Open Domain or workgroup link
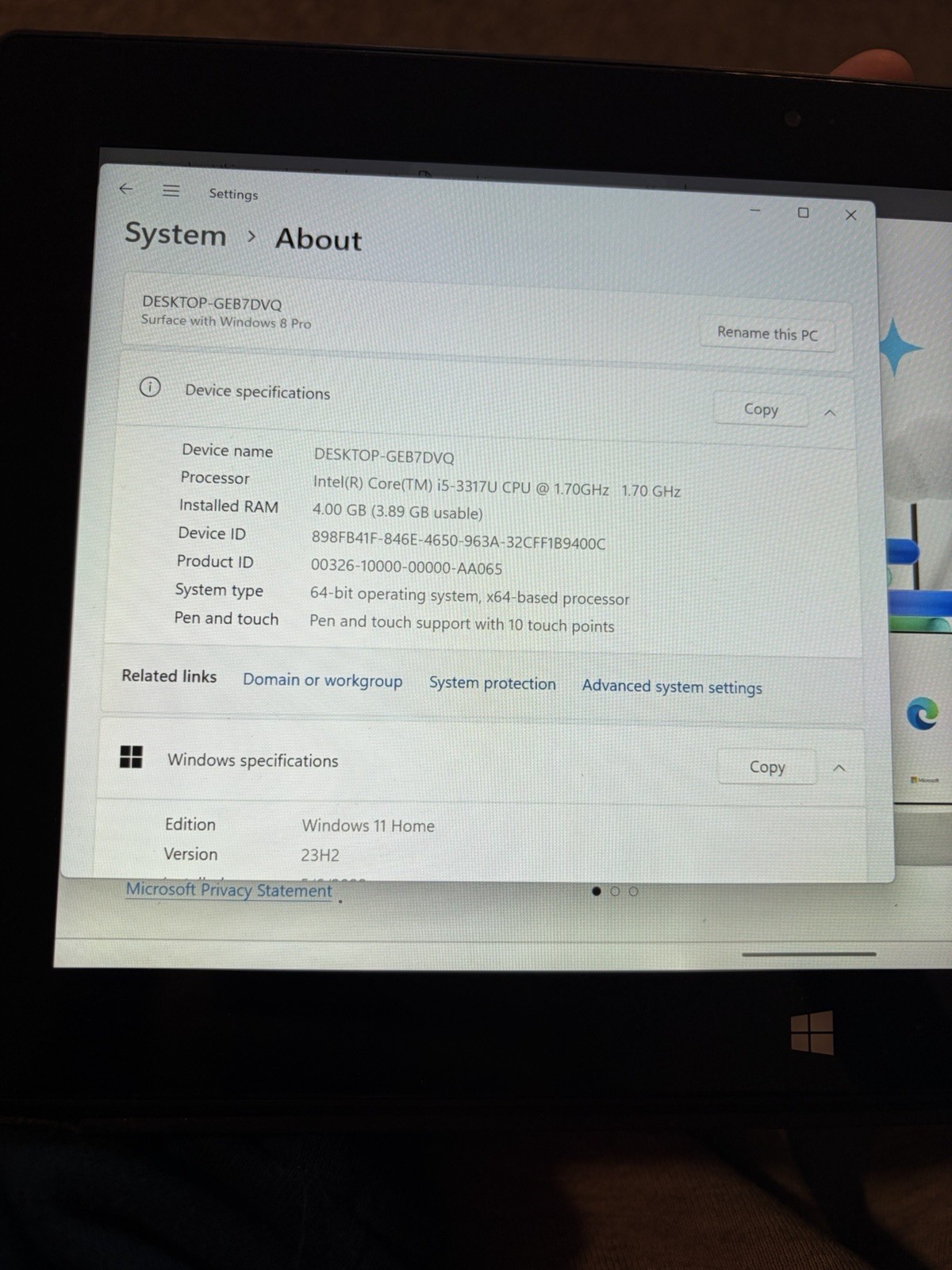The height and width of the screenshot is (1270, 952). click(322, 681)
